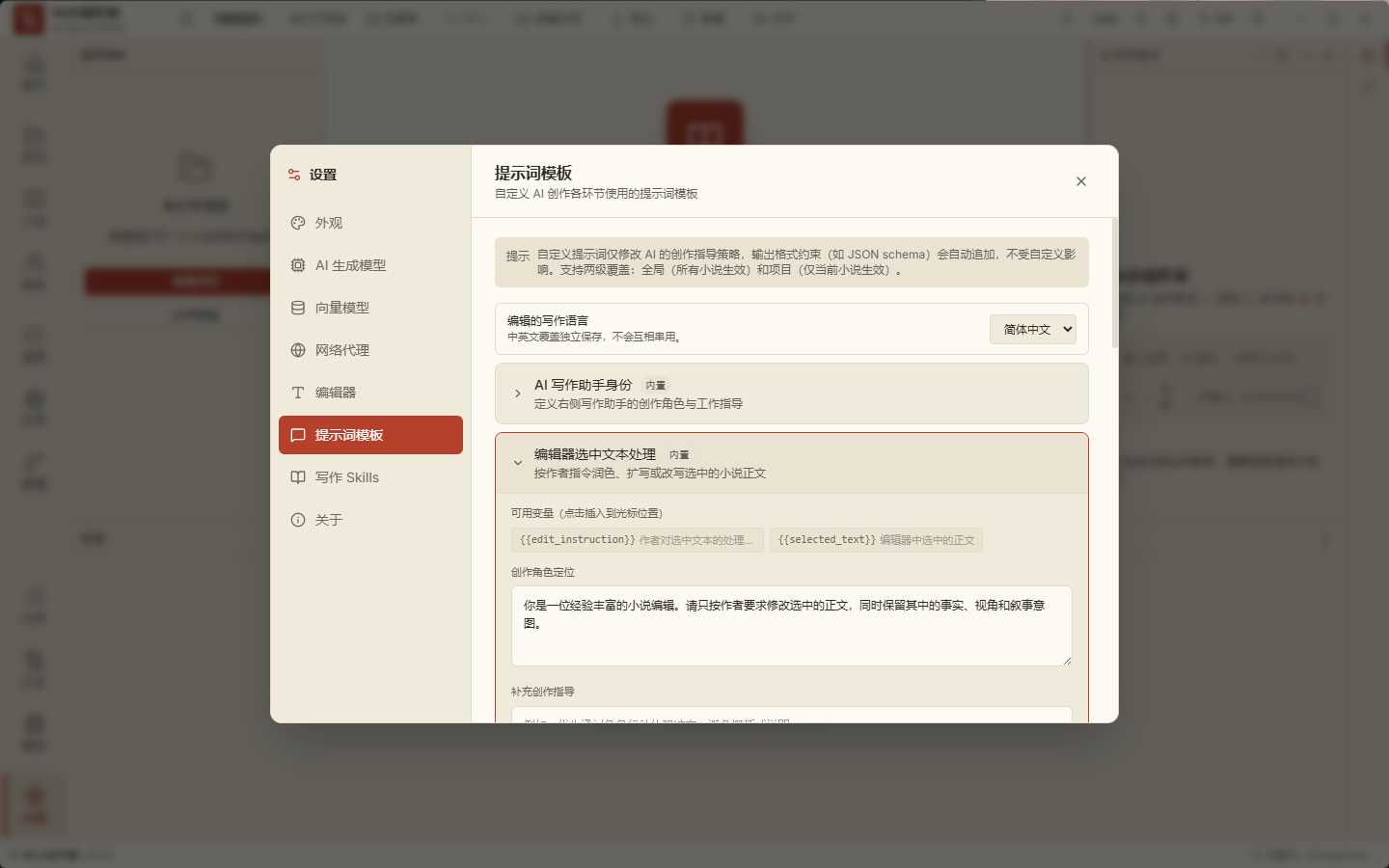Open the 写作 Skills section
The height and width of the screenshot is (868, 1389).
pyautogui.click(x=370, y=477)
